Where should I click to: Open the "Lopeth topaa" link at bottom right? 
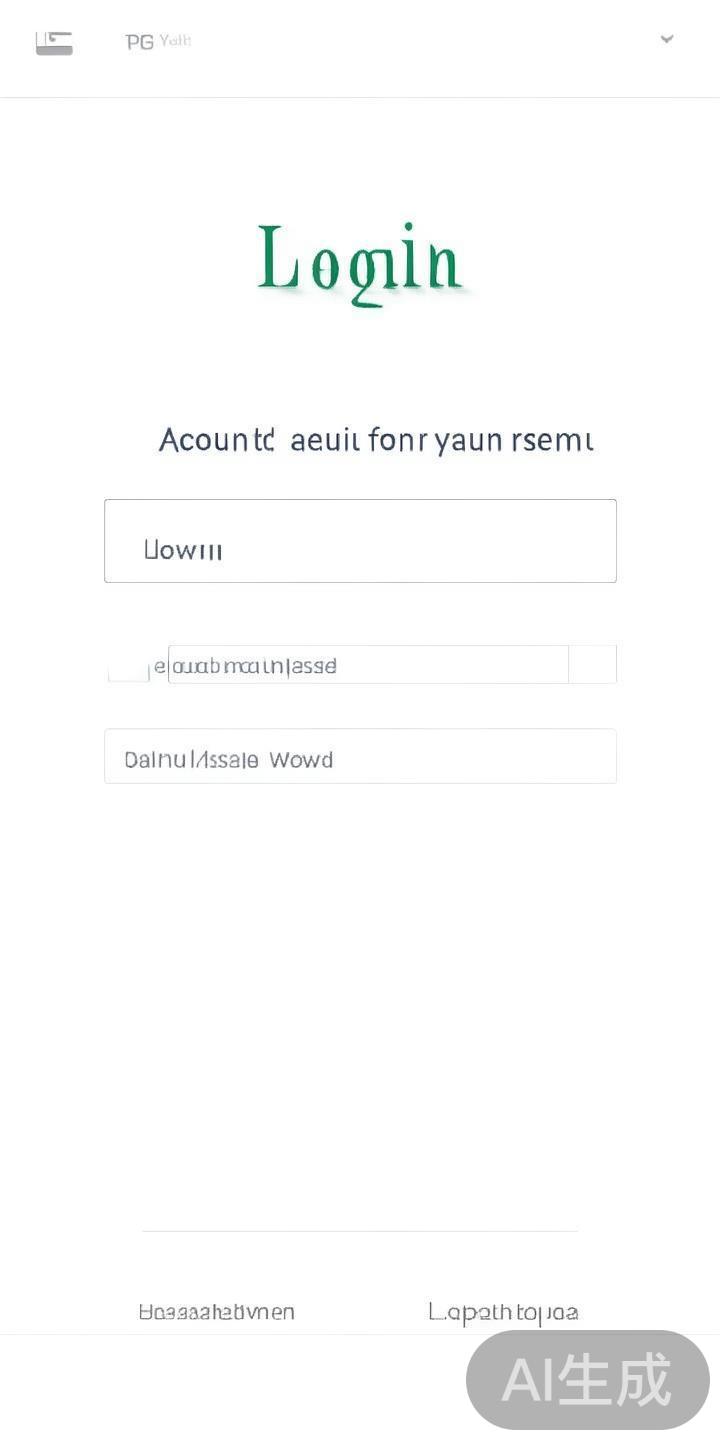503,1312
